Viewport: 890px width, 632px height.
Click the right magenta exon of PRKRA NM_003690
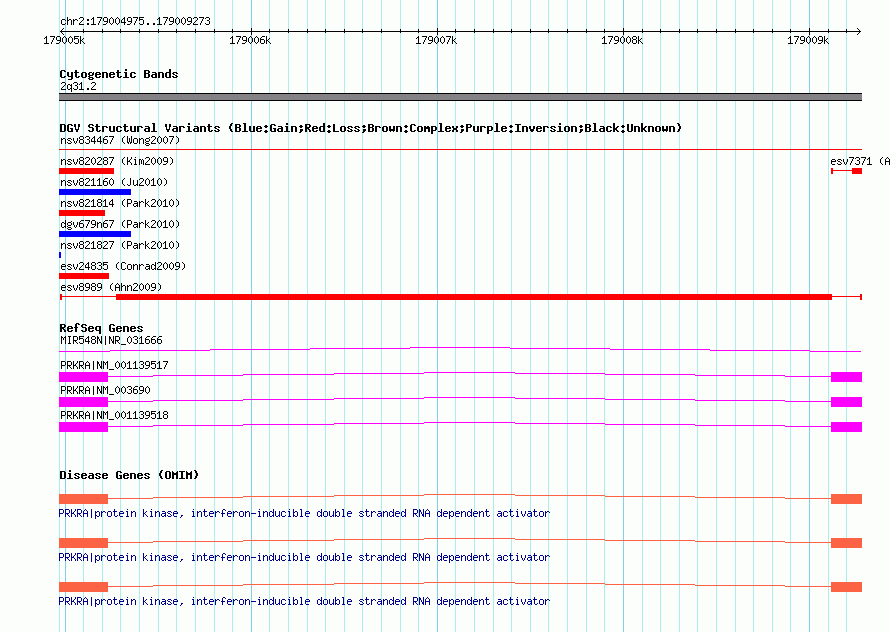[846, 402]
